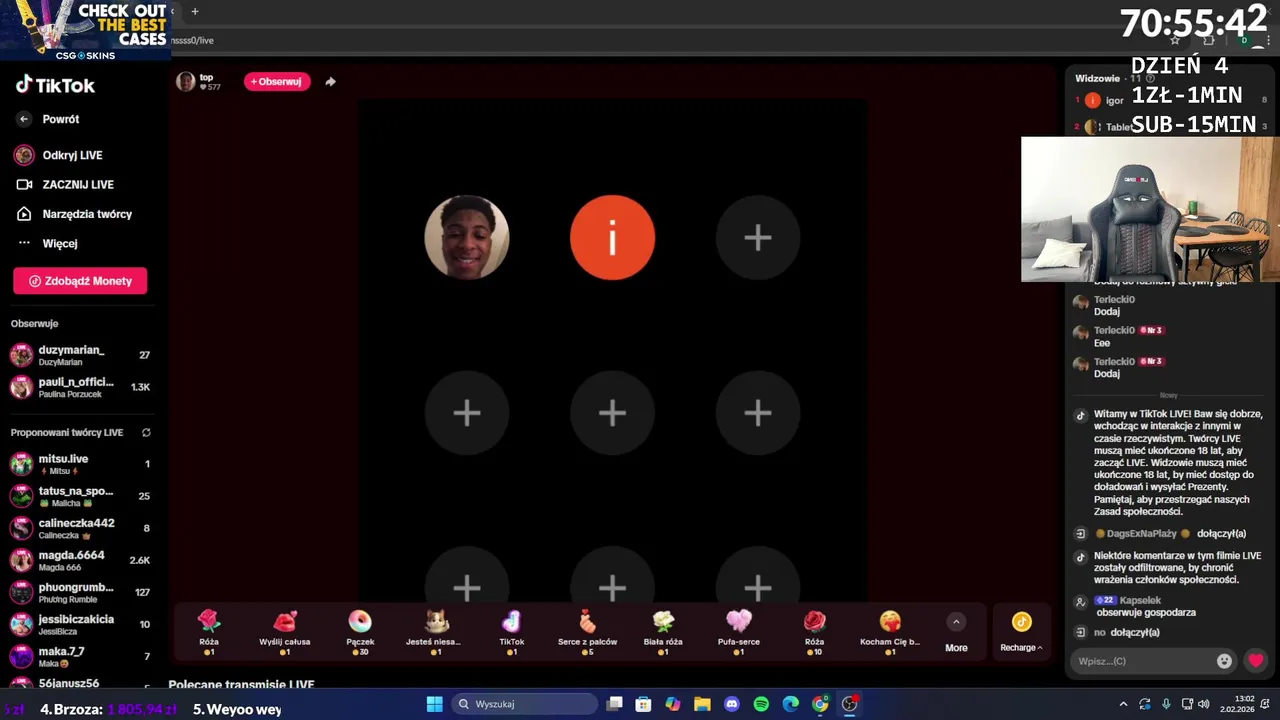The image size is (1280, 720).
Task: Send the Wyślij całusa gift
Action: [285, 632]
